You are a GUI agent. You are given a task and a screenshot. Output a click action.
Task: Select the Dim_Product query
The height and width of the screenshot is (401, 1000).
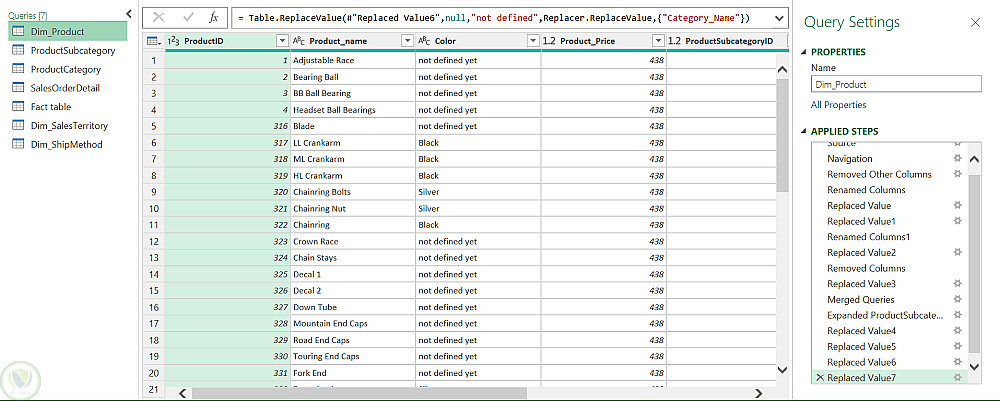tap(68, 31)
